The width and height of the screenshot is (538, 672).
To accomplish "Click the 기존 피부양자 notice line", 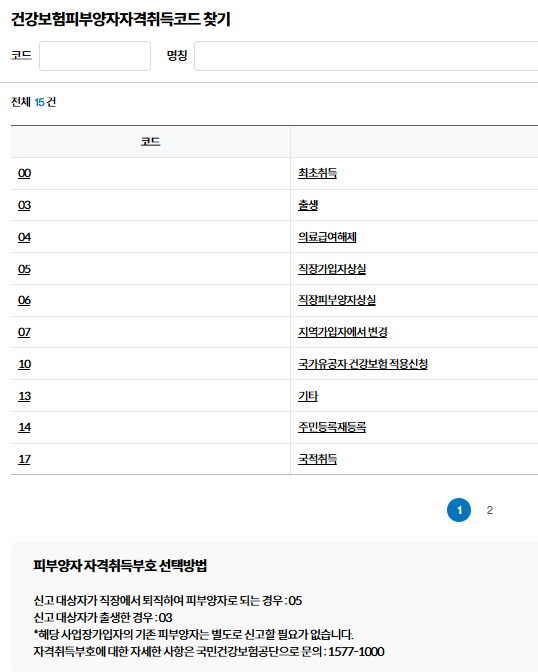I will click(x=193, y=635).
